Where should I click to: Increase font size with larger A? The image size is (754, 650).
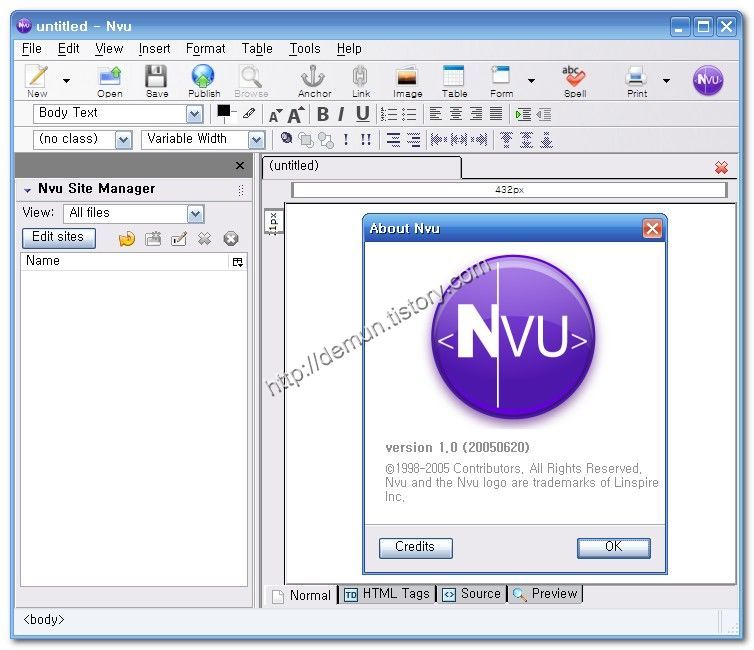[296, 114]
